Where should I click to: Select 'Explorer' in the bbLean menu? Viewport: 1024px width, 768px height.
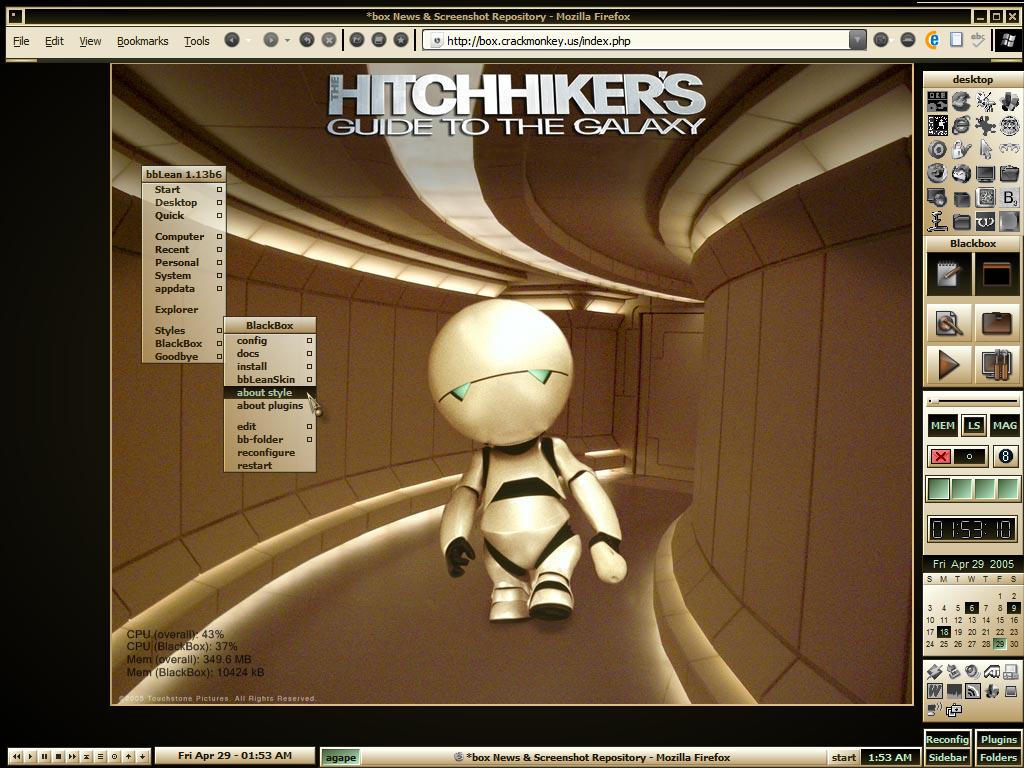point(184,310)
